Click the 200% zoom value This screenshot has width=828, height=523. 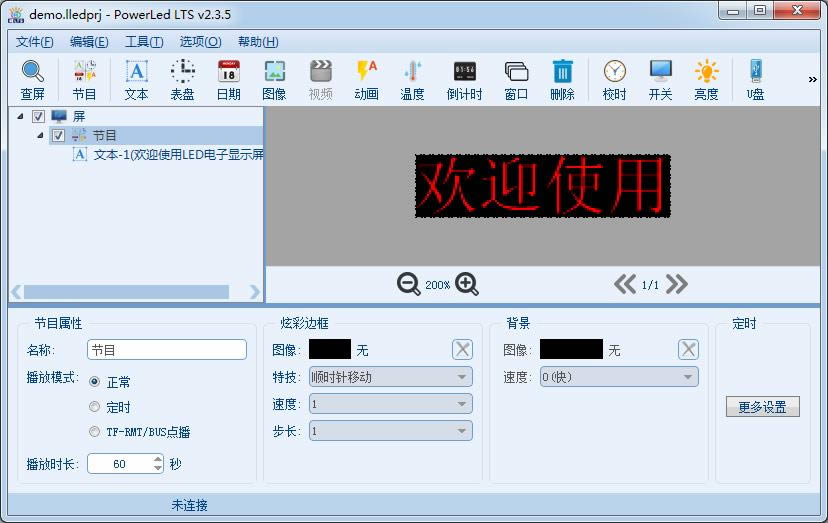tap(438, 285)
